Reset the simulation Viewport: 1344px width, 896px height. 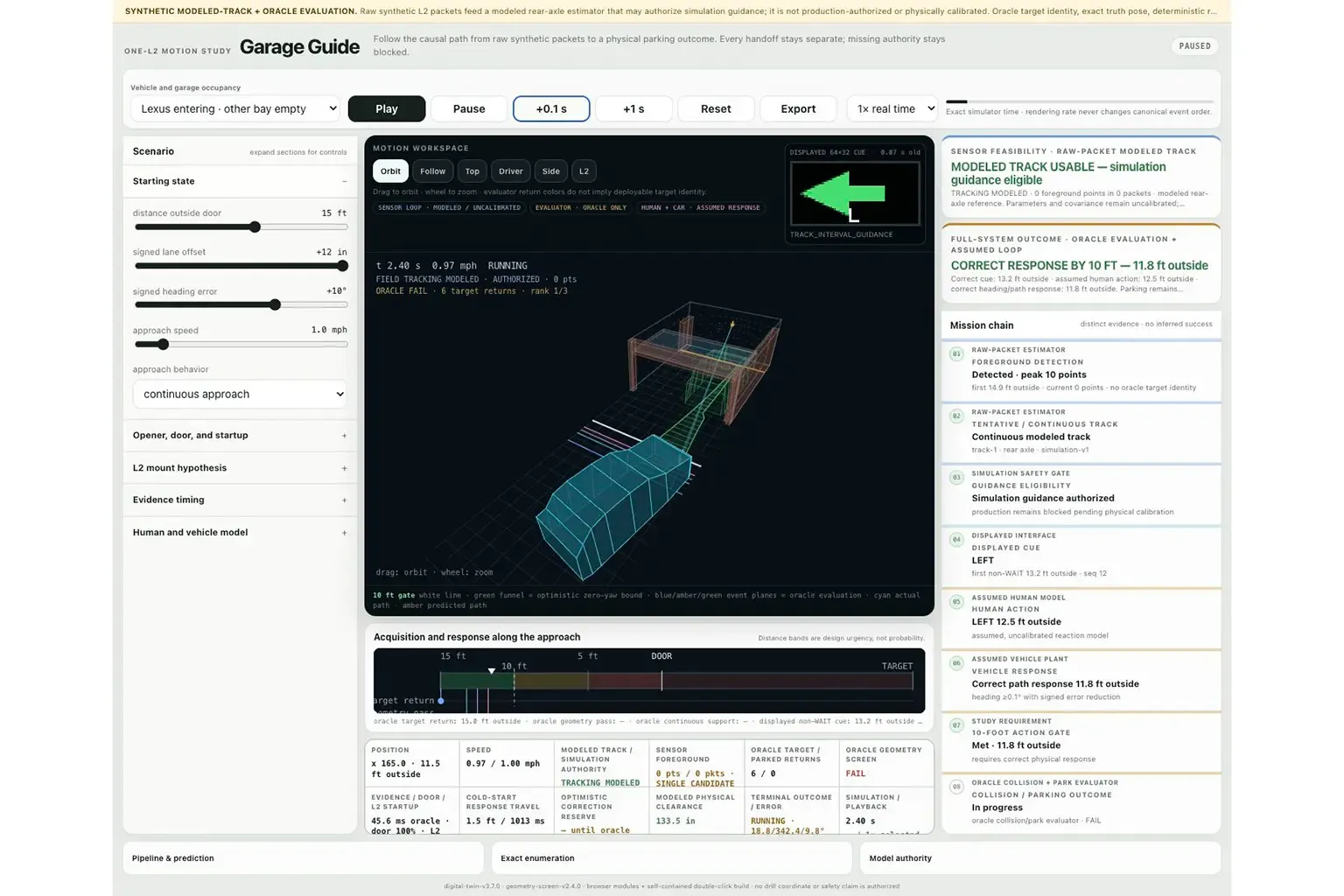pos(716,108)
